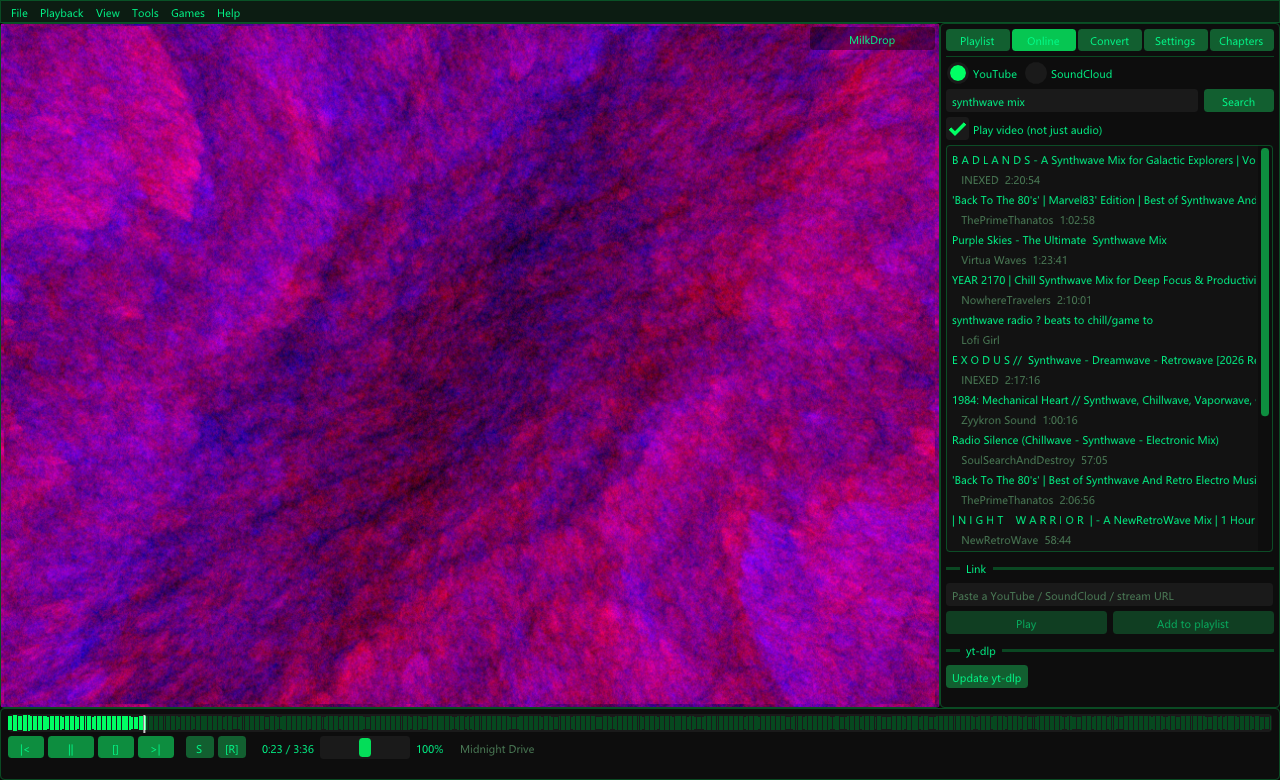Skip to previous track button
The height and width of the screenshot is (780, 1280).
26,748
